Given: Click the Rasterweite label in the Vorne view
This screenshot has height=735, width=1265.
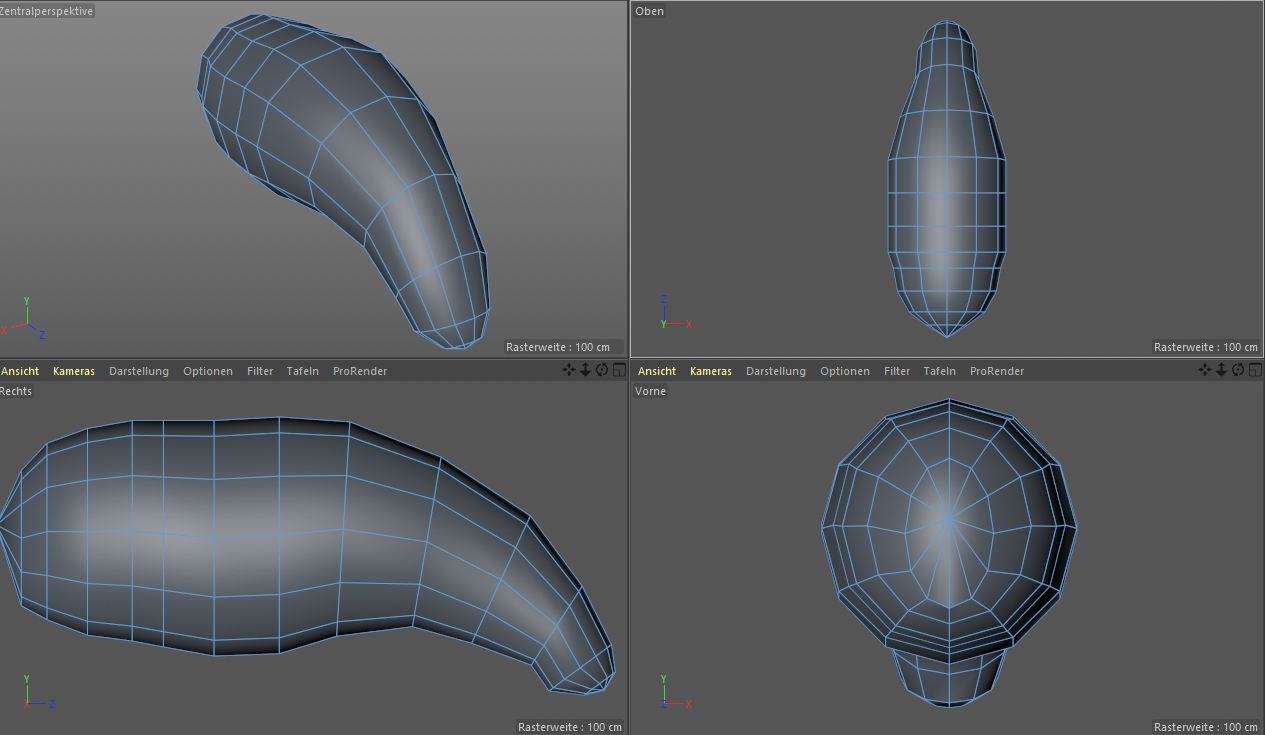Looking at the screenshot, I should (x=1205, y=727).
